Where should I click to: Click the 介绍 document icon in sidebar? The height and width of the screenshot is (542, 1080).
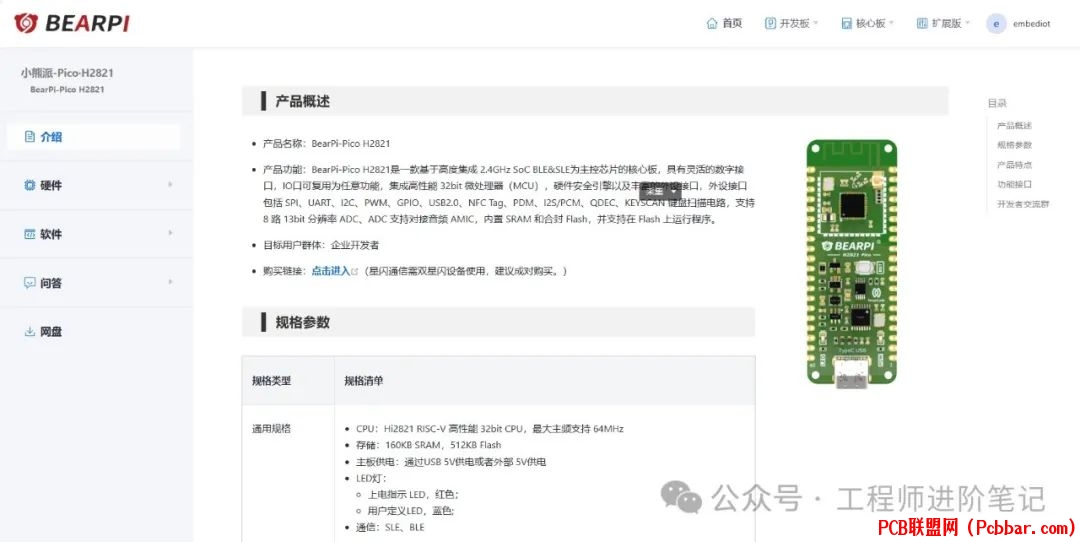click(30, 136)
